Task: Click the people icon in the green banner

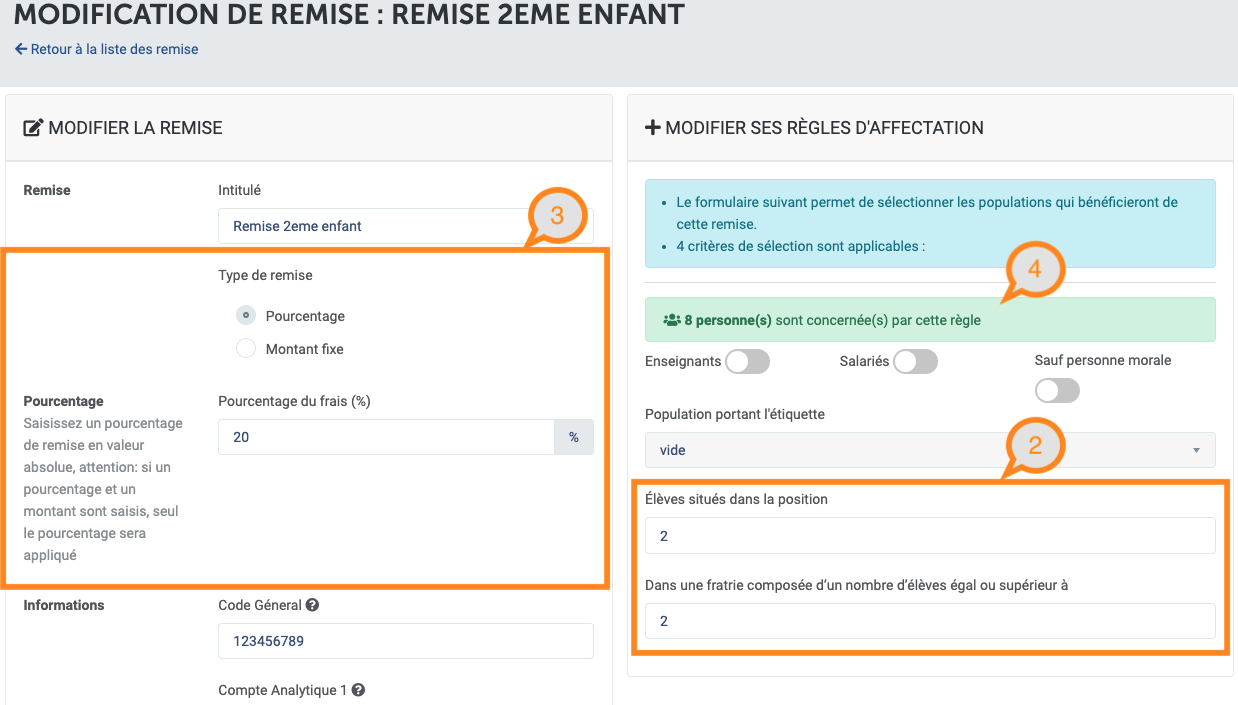Action: click(672, 321)
